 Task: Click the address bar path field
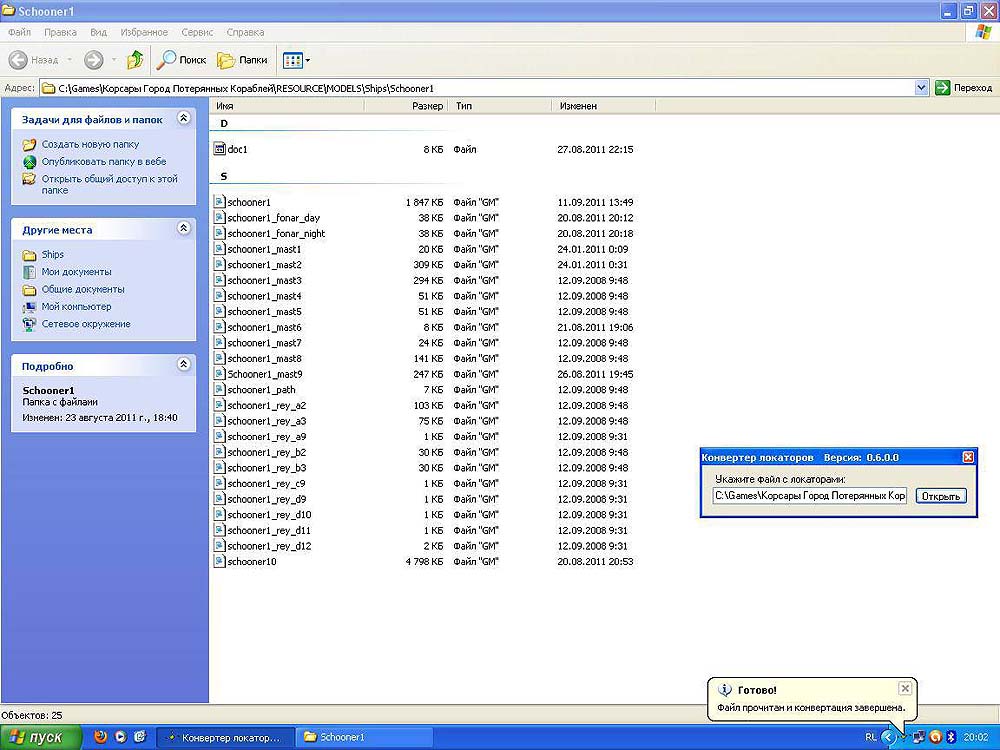477,88
